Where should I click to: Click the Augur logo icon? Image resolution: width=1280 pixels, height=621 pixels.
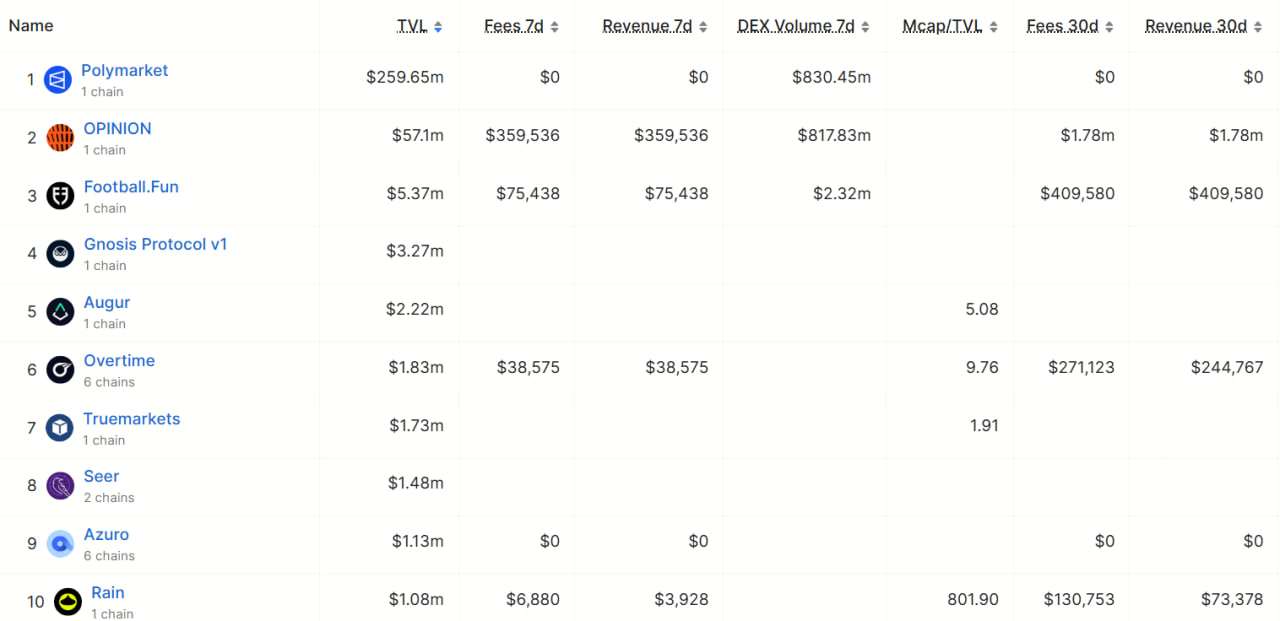[60, 312]
